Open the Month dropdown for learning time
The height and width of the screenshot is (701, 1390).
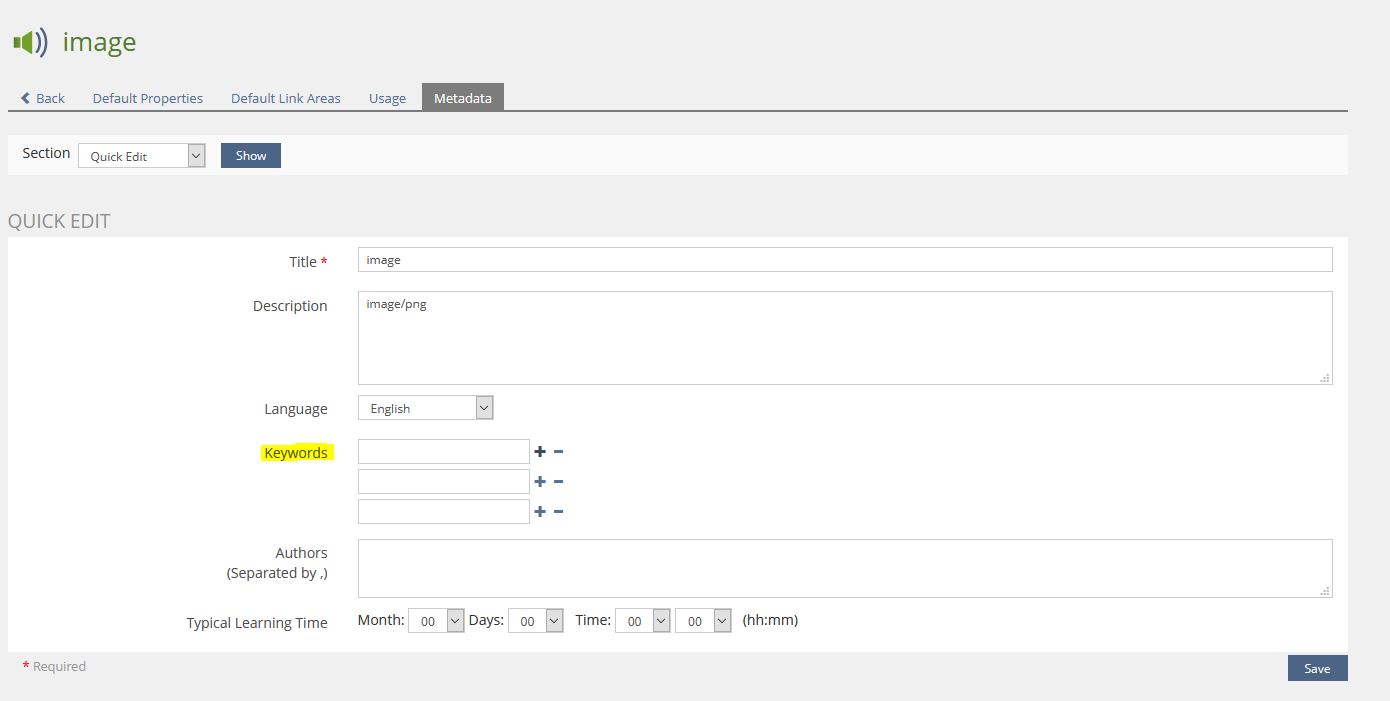pos(435,621)
